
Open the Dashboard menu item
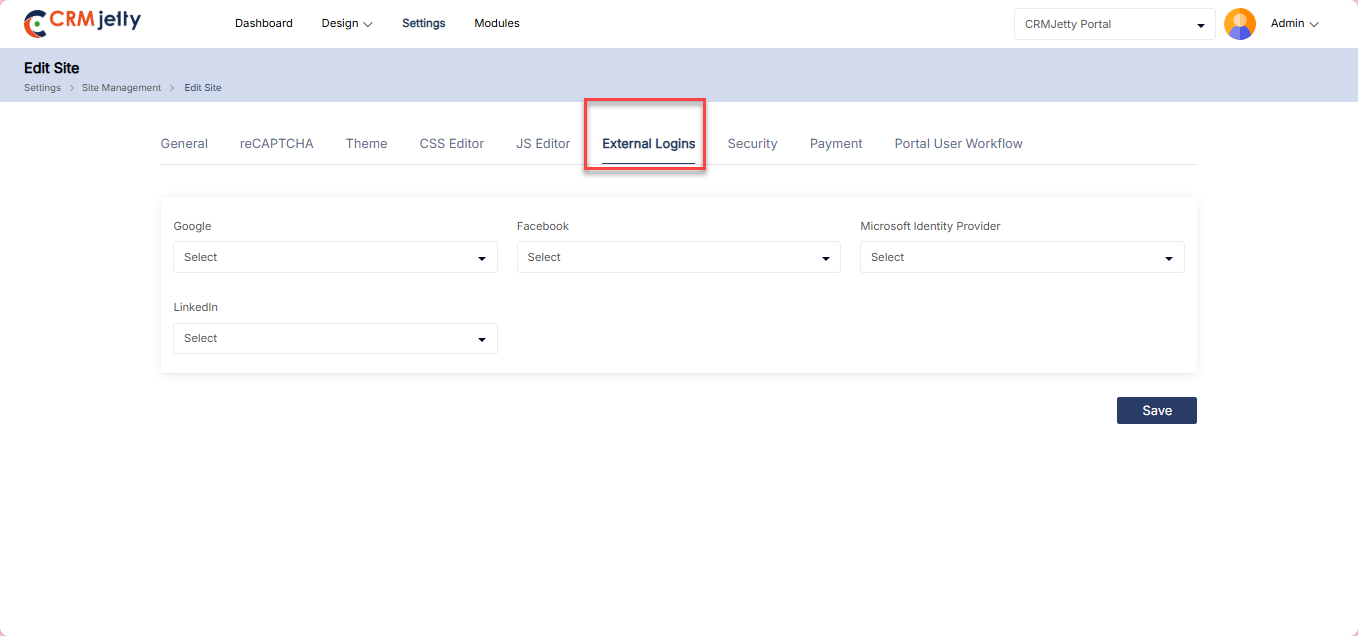point(264,23)
